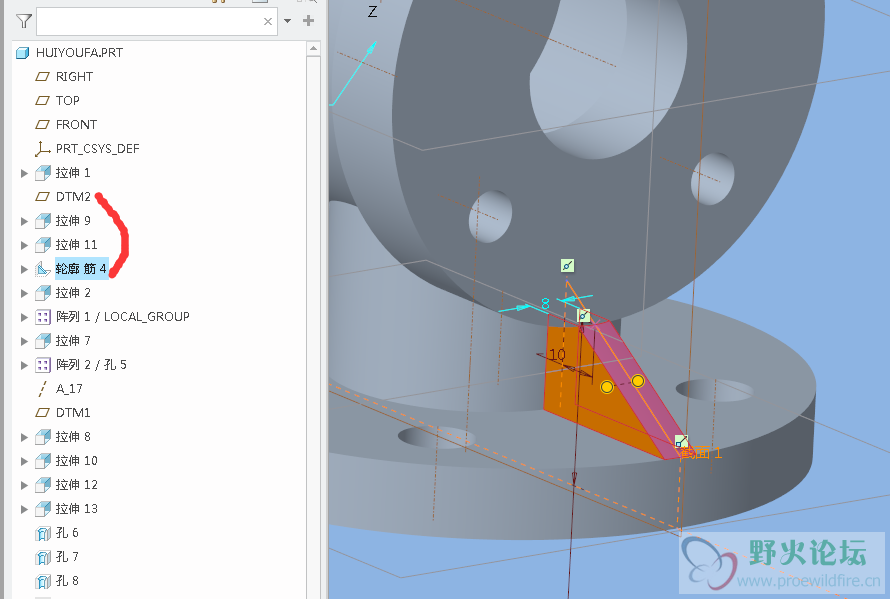890x599 pixels.
Task: Click the 孔 6 hole feature icon
Action: click(42, 533)
